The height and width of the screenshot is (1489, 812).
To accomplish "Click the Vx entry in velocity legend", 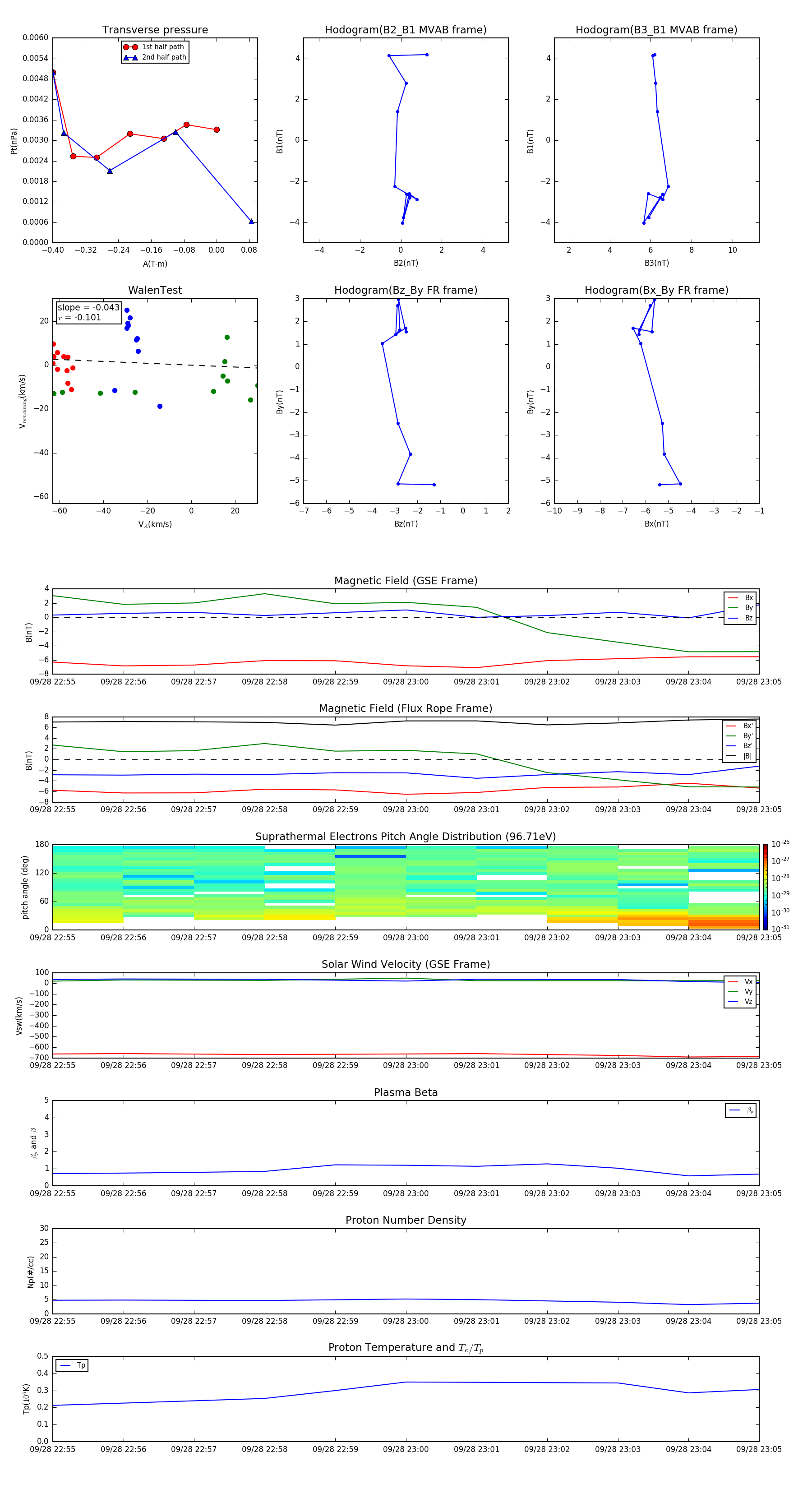I will tap(740, 981).
